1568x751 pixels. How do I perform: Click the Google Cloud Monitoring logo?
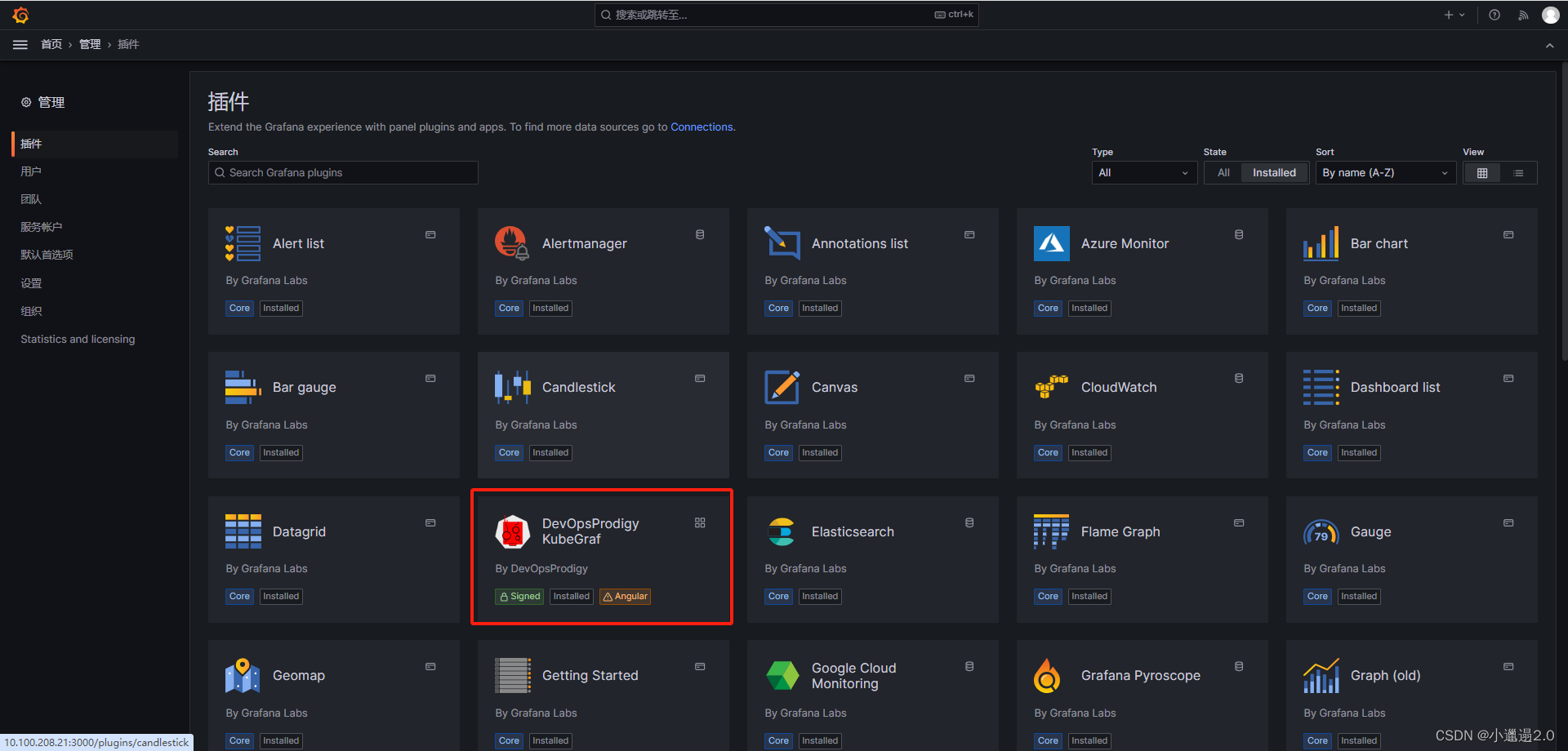pos(782,675)
